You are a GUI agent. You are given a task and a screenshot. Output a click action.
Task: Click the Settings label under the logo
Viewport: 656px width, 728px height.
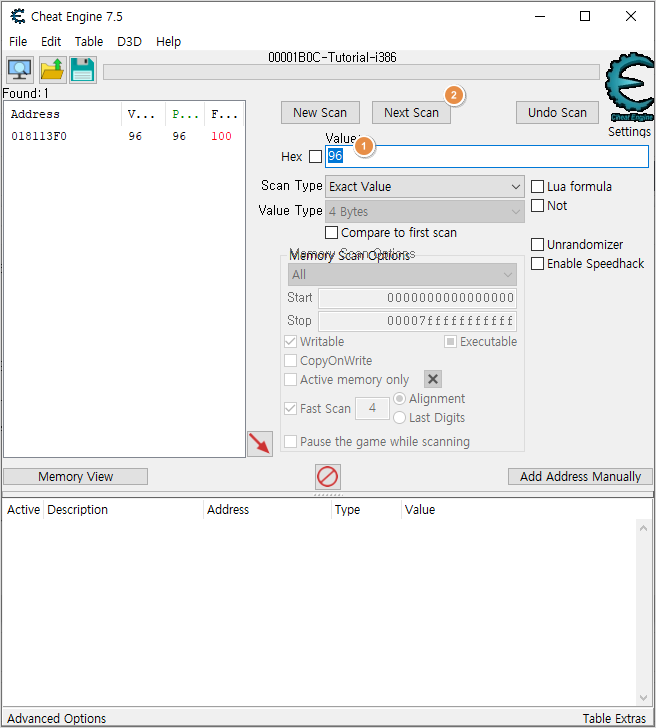pos(629,132)
